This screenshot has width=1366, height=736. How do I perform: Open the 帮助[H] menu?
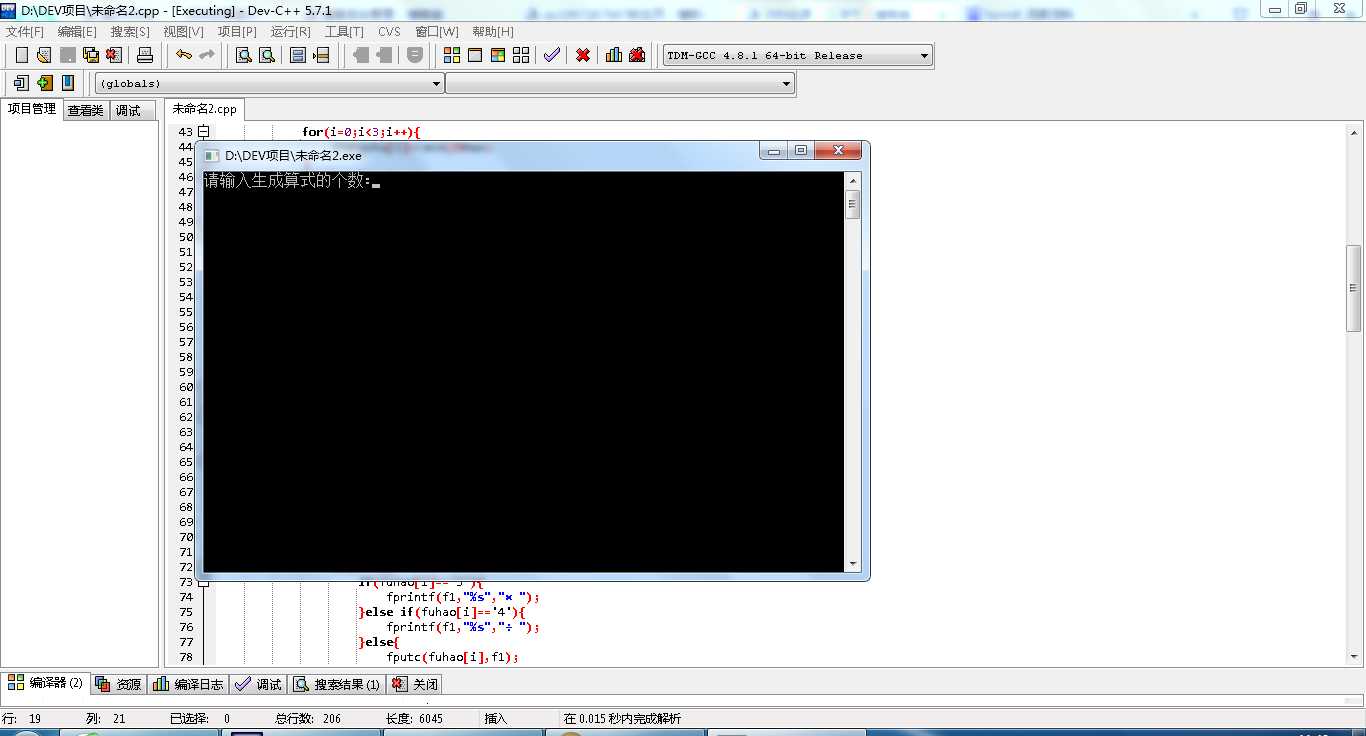tap(492, 31)
